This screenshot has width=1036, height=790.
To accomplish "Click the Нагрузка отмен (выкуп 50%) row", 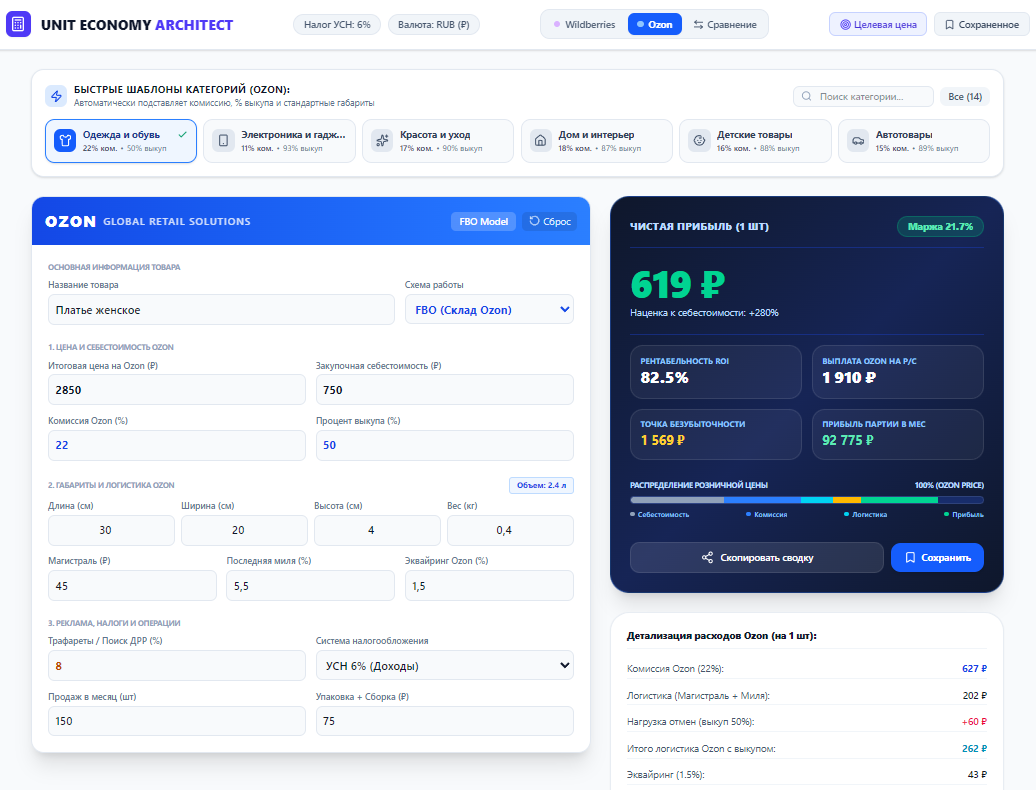I will pyautogui.click(x=807, y=721).
